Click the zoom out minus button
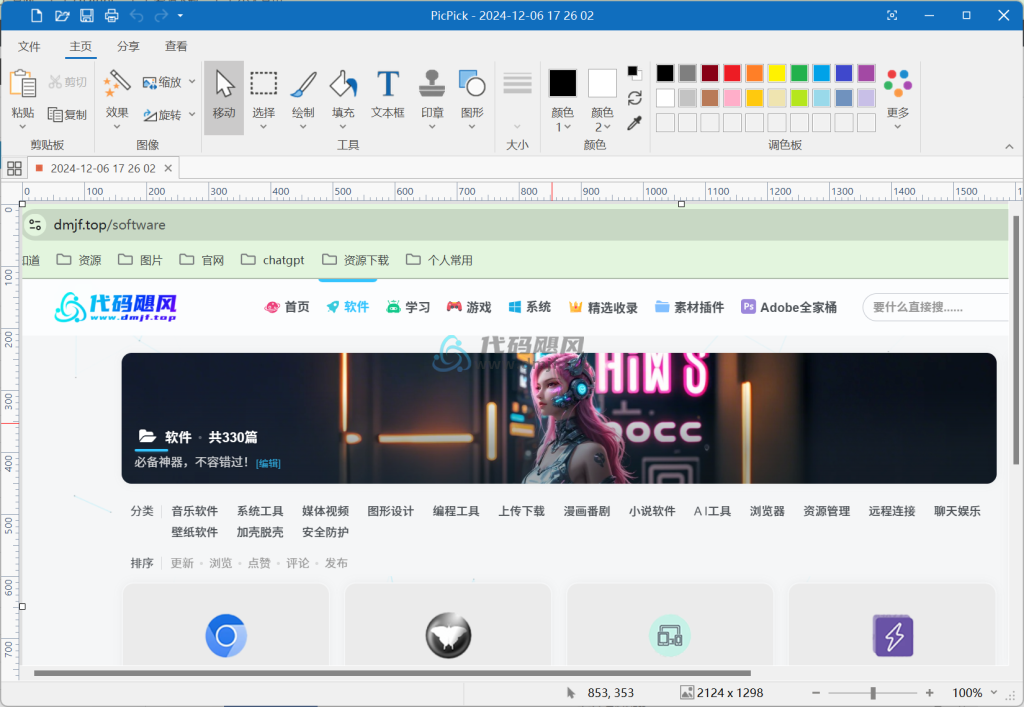 coord(816,693)
